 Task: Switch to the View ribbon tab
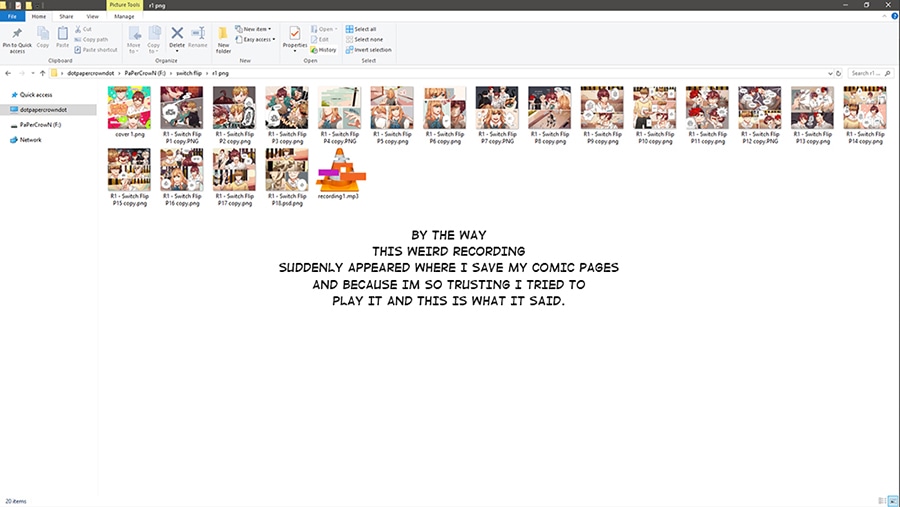pos(92,16)
